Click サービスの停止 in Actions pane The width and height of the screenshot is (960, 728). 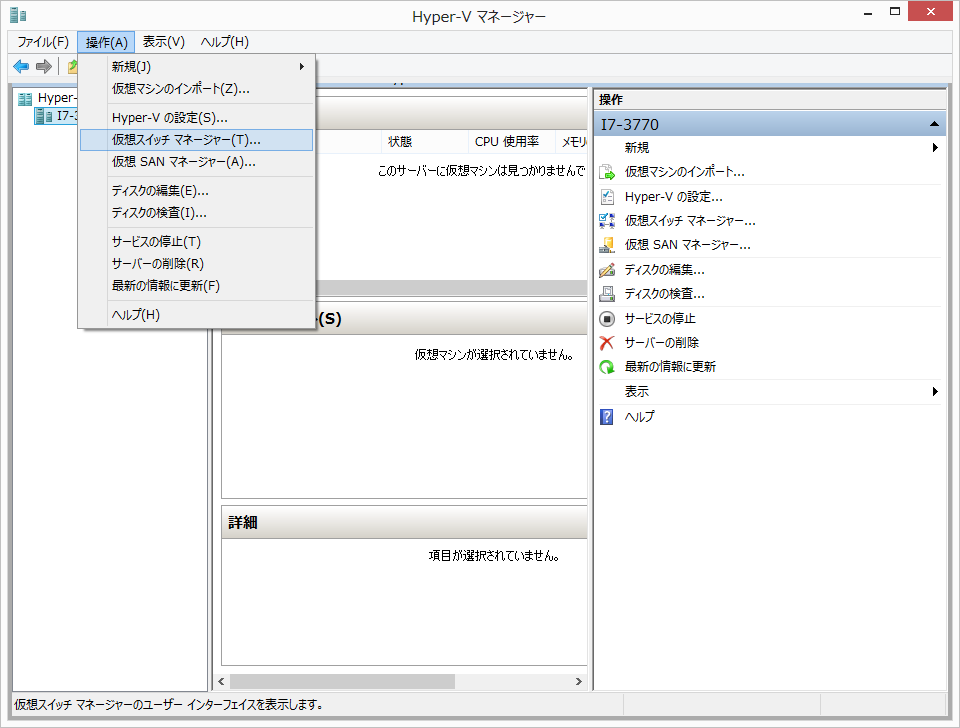tap(660, 318)
